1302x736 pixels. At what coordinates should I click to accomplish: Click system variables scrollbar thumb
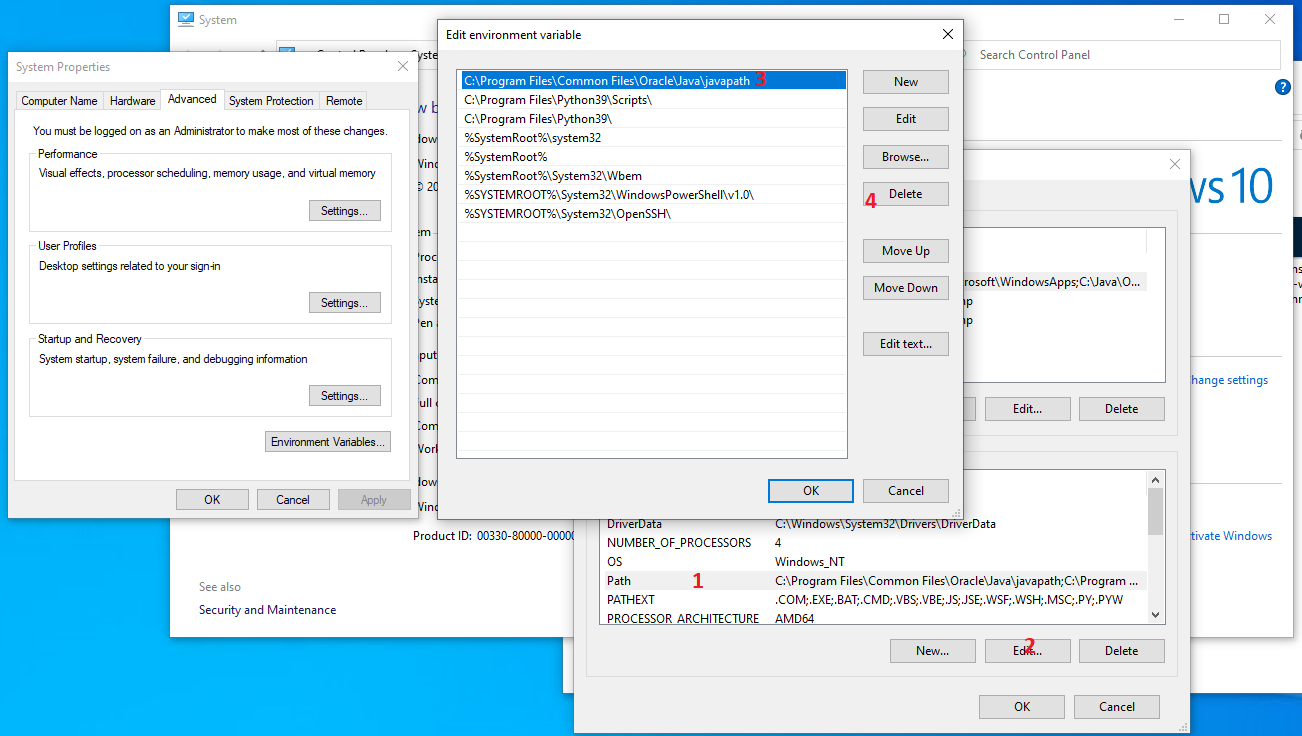(x=1156, y=512)
